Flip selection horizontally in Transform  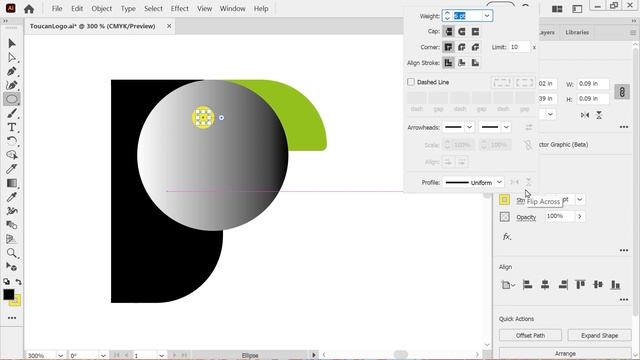pos(585,115)
